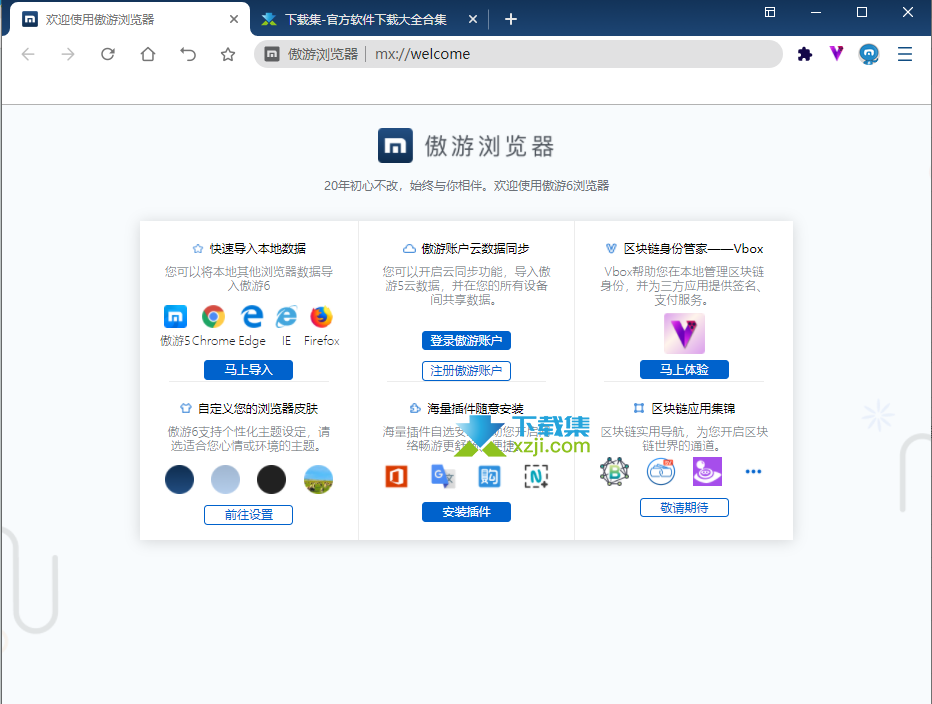The image size is (932, 704).
Task: Choose the black skin swatch
Action: tap(272, 479)
